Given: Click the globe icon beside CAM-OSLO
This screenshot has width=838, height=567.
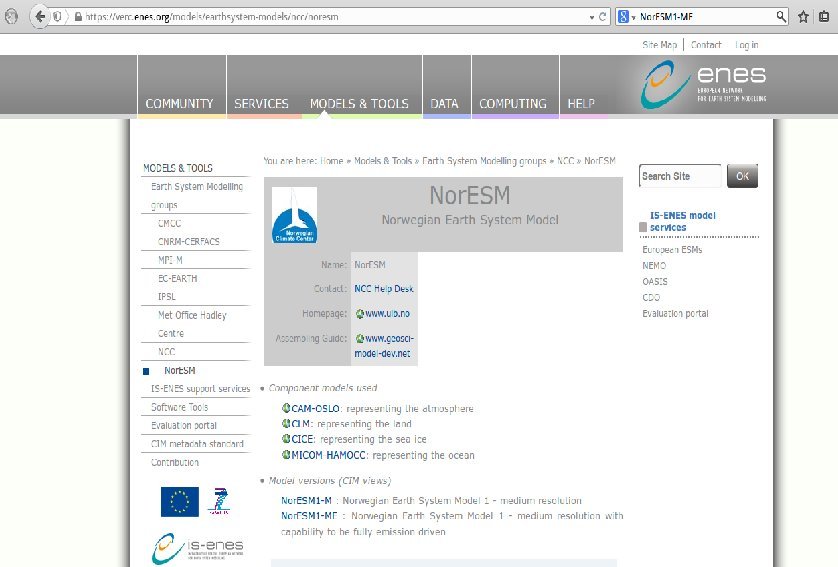Looking at the screenshot, I should [286, 408].
